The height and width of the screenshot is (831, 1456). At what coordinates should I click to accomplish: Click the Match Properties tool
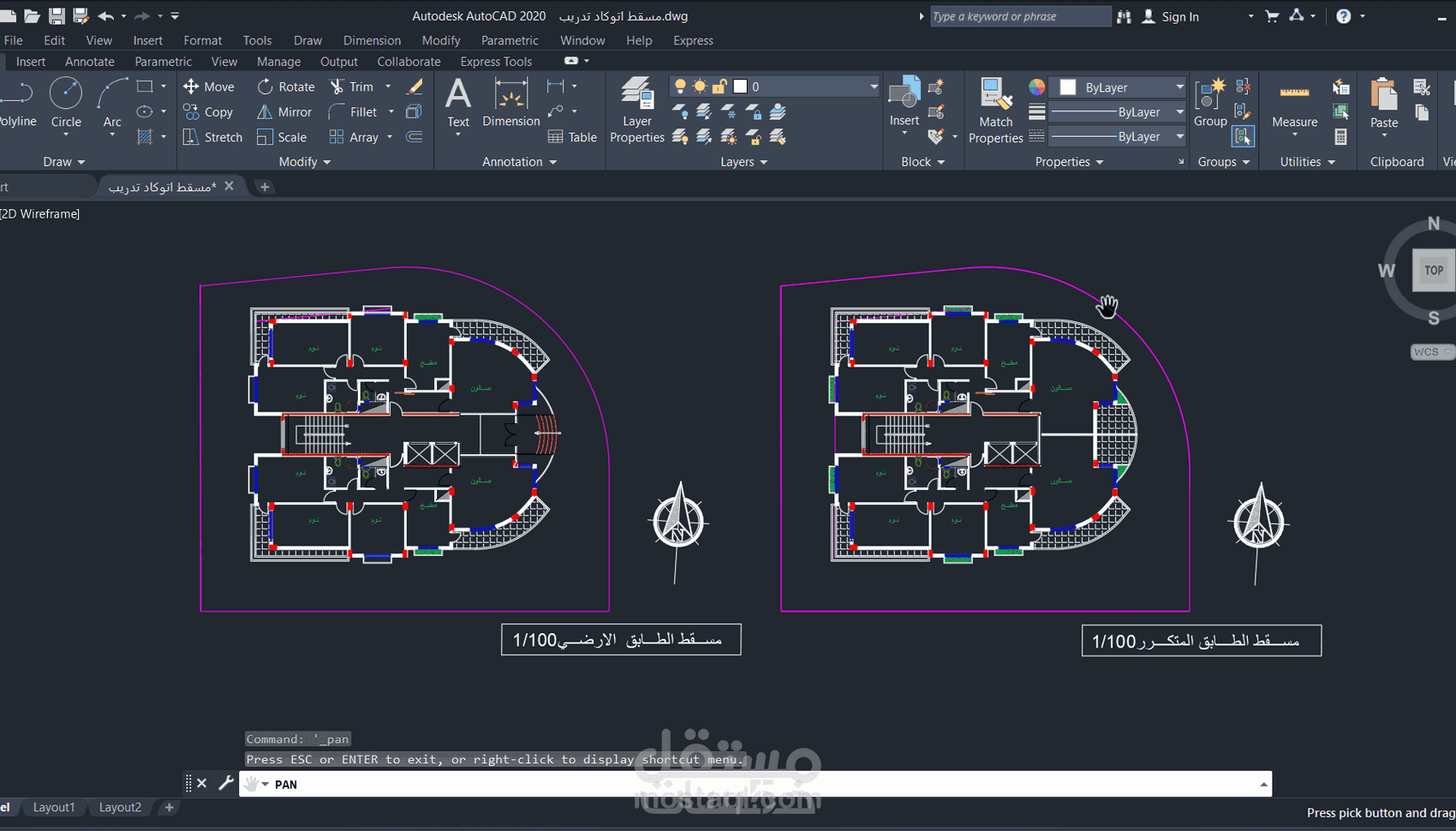click(995, 111)
